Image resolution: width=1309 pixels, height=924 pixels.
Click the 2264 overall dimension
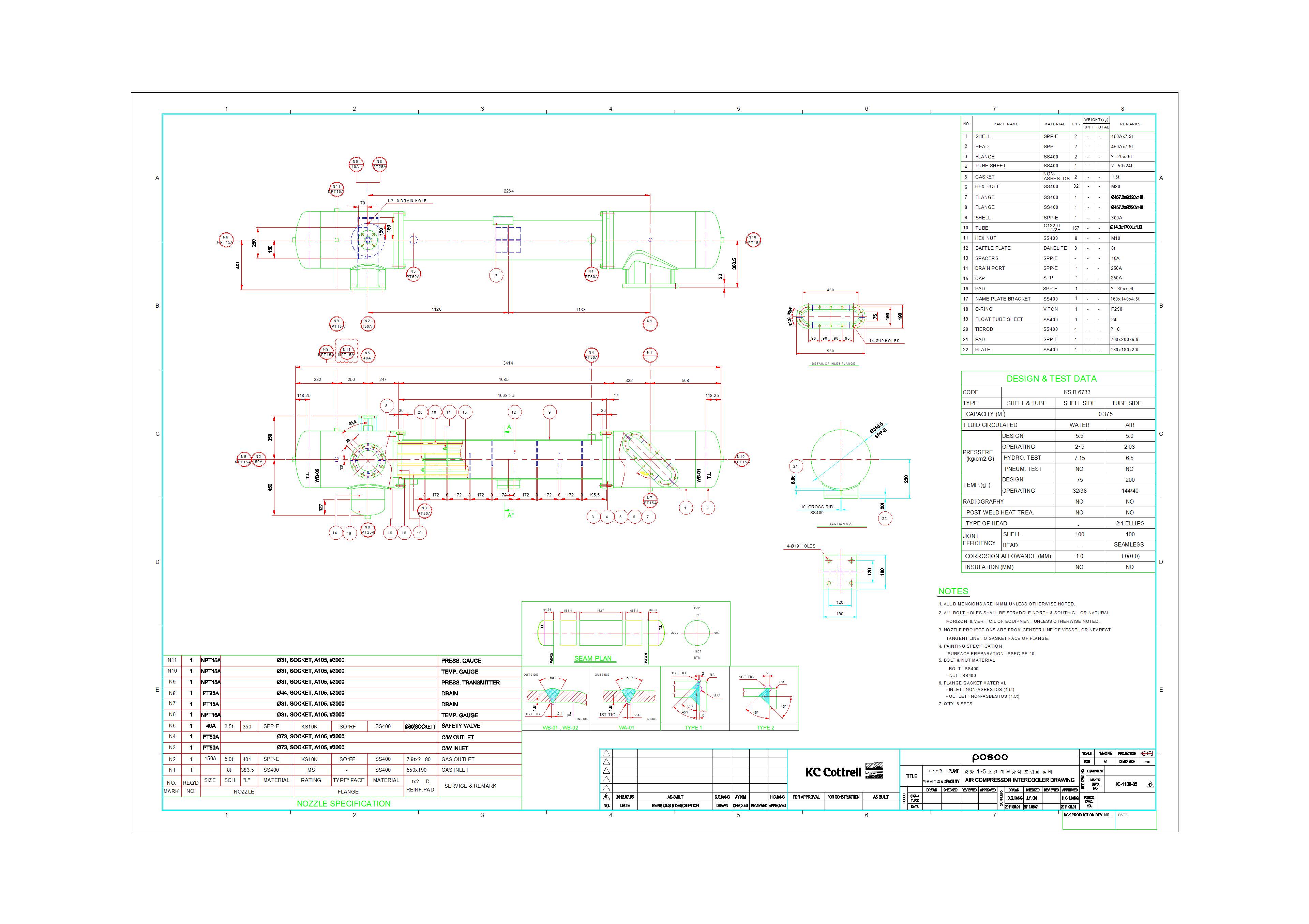coord(509,191)
